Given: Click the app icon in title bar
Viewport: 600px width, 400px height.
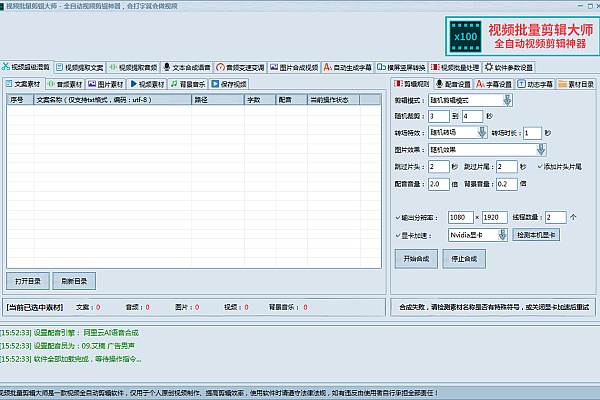Looking at the screenshot, I should [2, 6].
